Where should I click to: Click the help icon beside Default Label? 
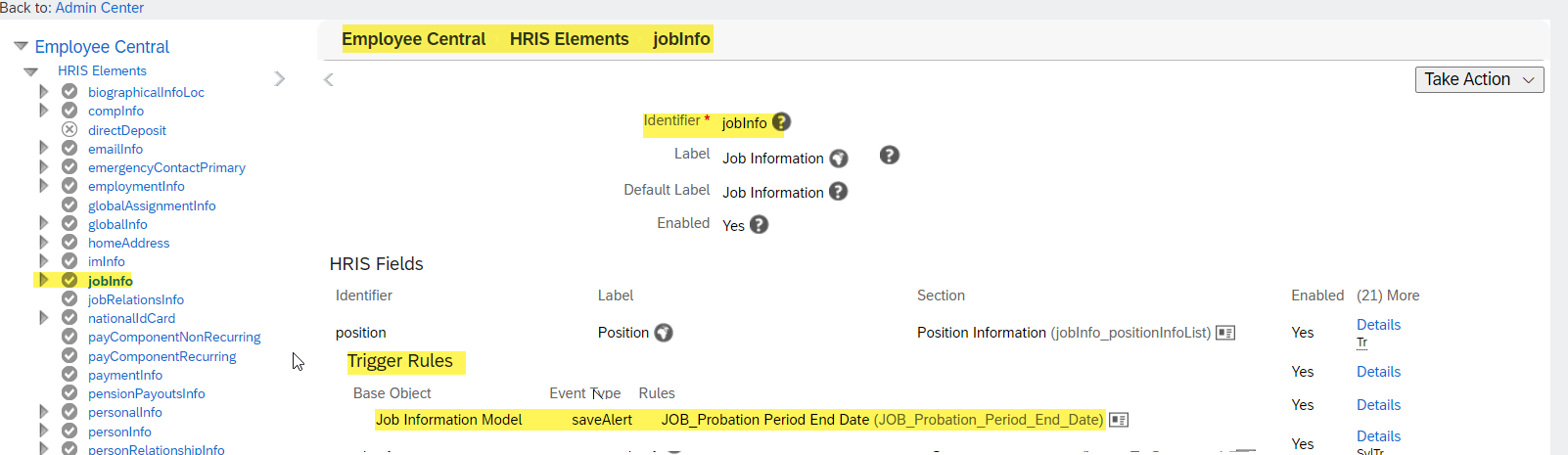tap(838, 192)
